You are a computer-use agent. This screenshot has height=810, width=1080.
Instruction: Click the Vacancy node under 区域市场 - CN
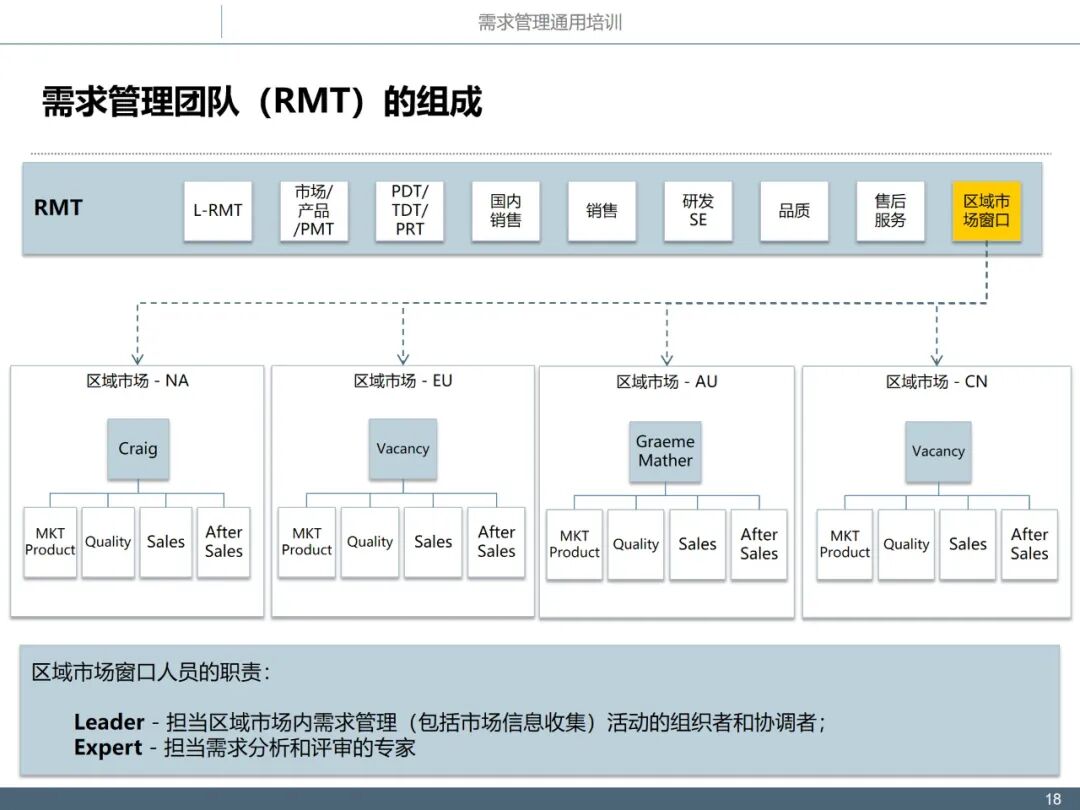tap(938, 451)
